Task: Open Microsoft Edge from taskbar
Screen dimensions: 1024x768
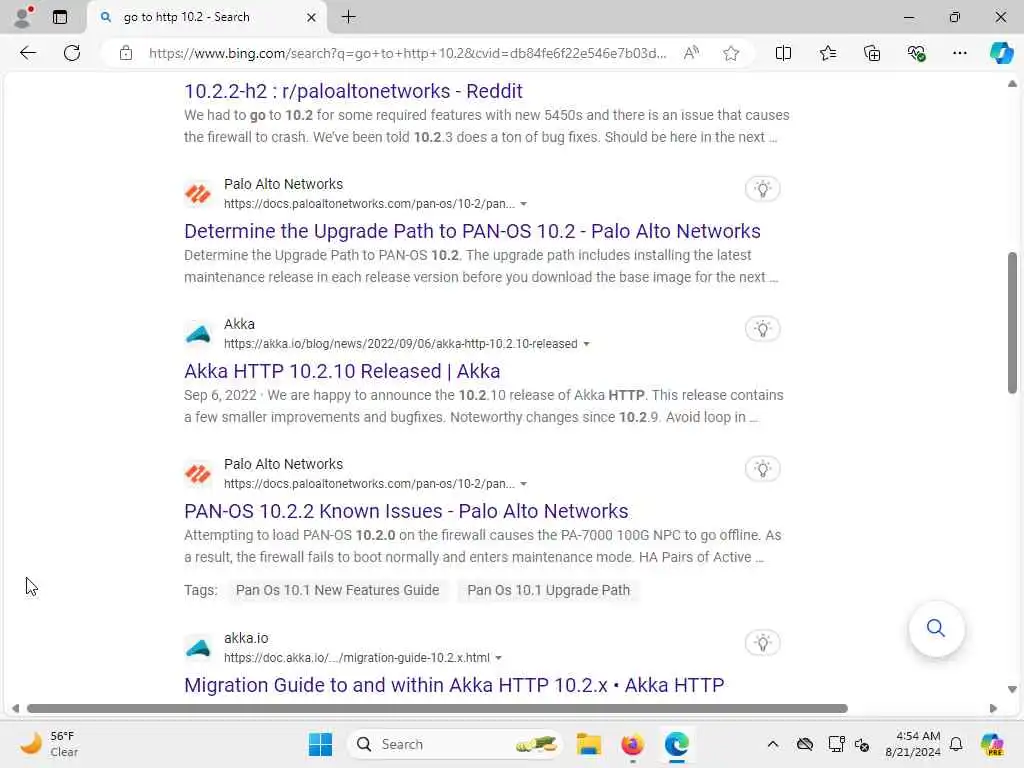Action: point(677,744)
